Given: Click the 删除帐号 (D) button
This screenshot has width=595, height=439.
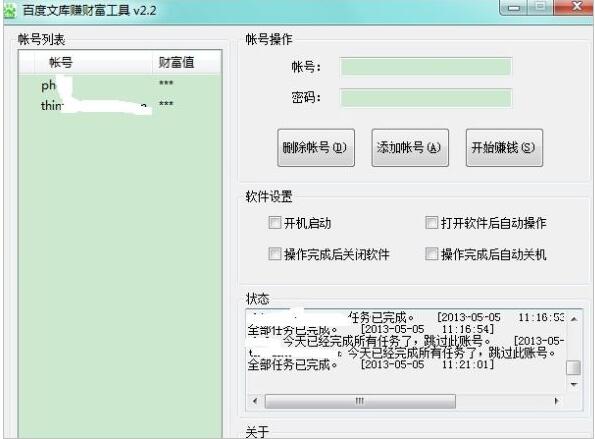Looking at the screenshot, I should pyautogui.click(x=316, y=148).
